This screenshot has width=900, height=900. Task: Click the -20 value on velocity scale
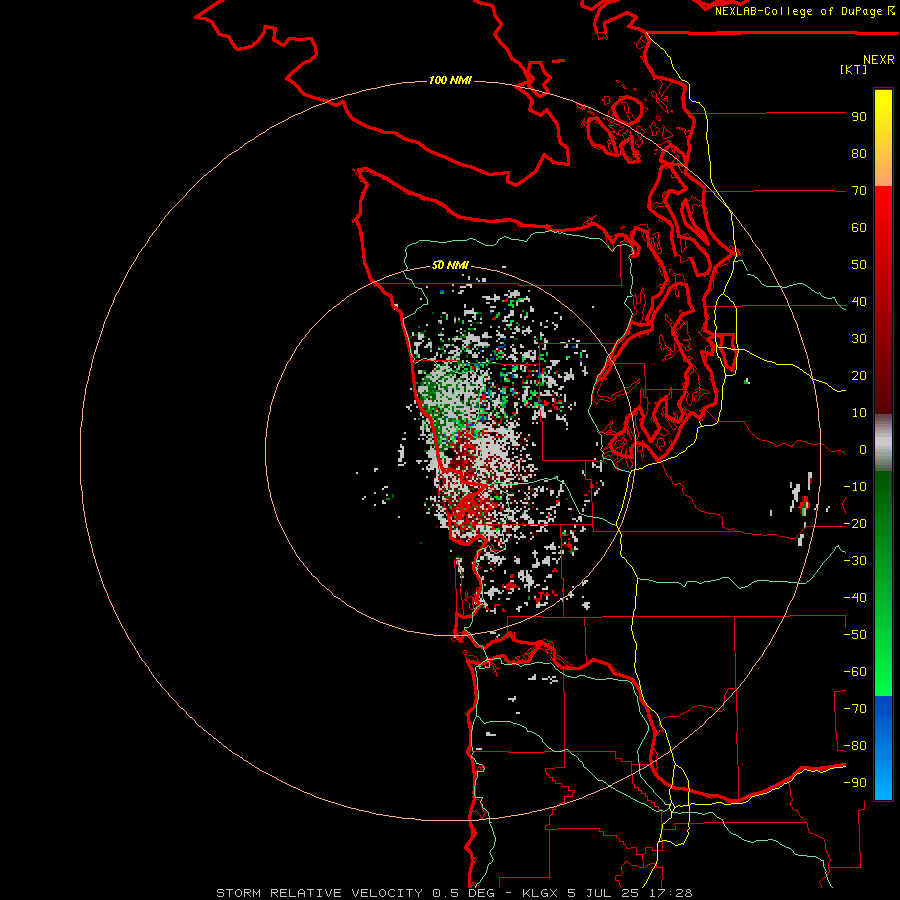[x=855, y=524]
